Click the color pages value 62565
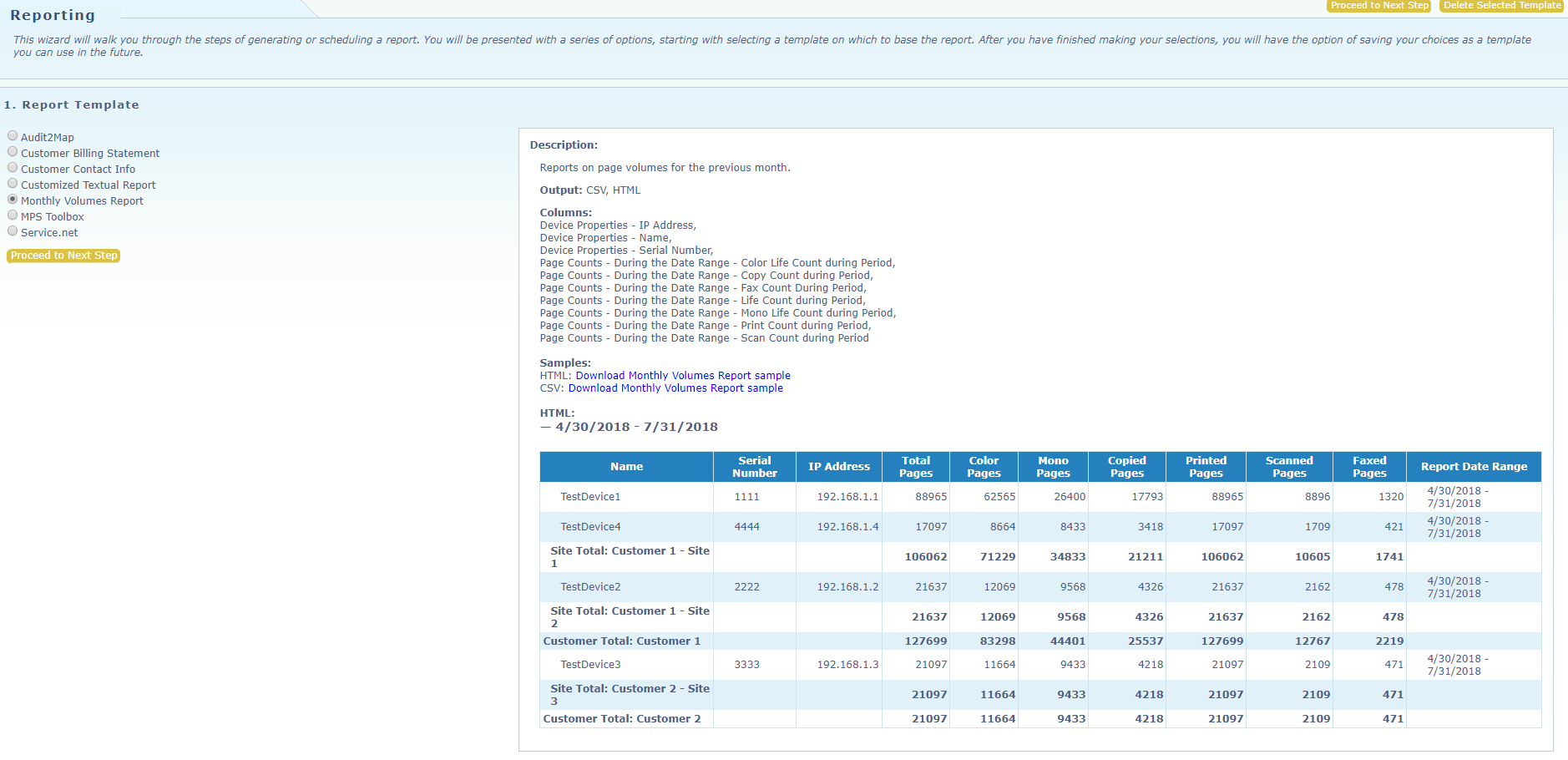The height and width of the screenshot is (760, 1568). [x=999, y=497]
